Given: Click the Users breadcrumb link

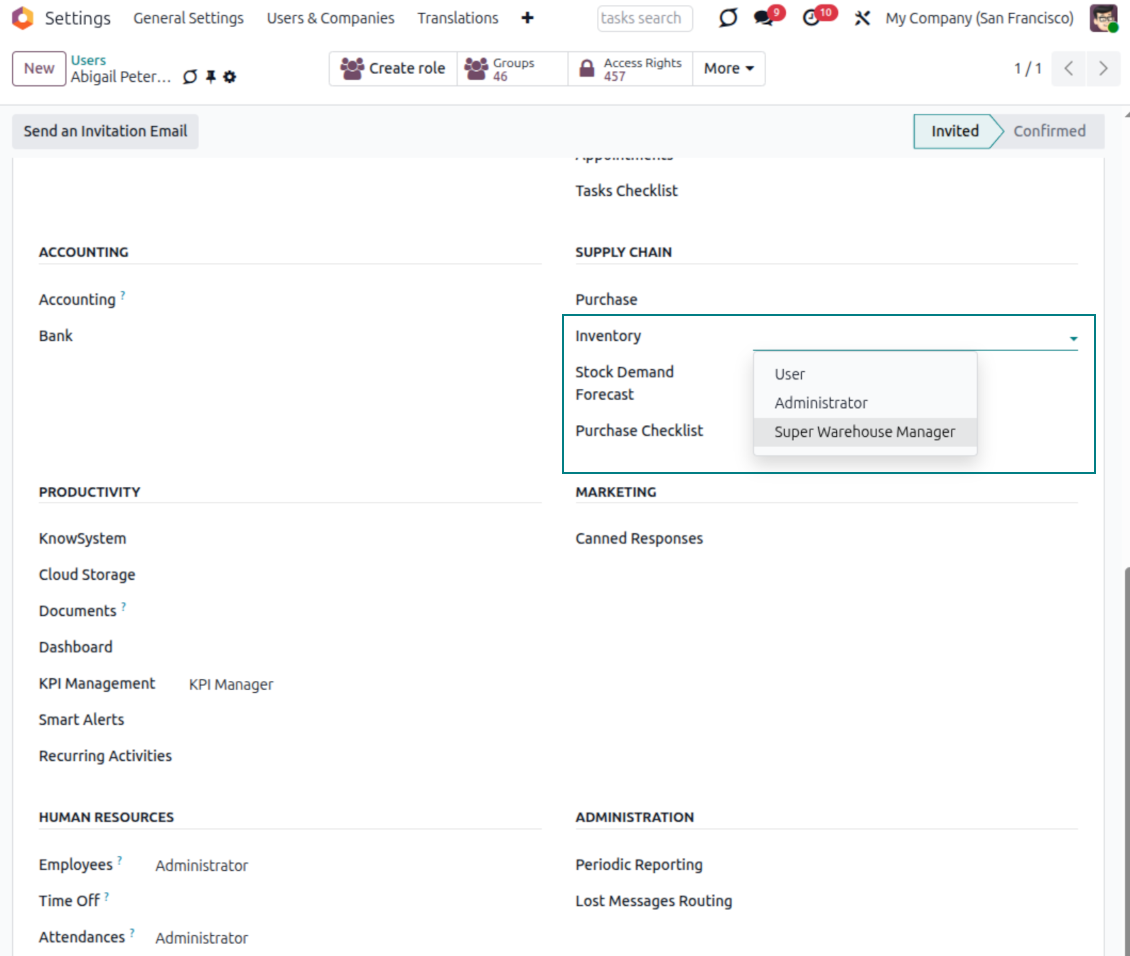Looking at the screenshot, I should point(89,60).
